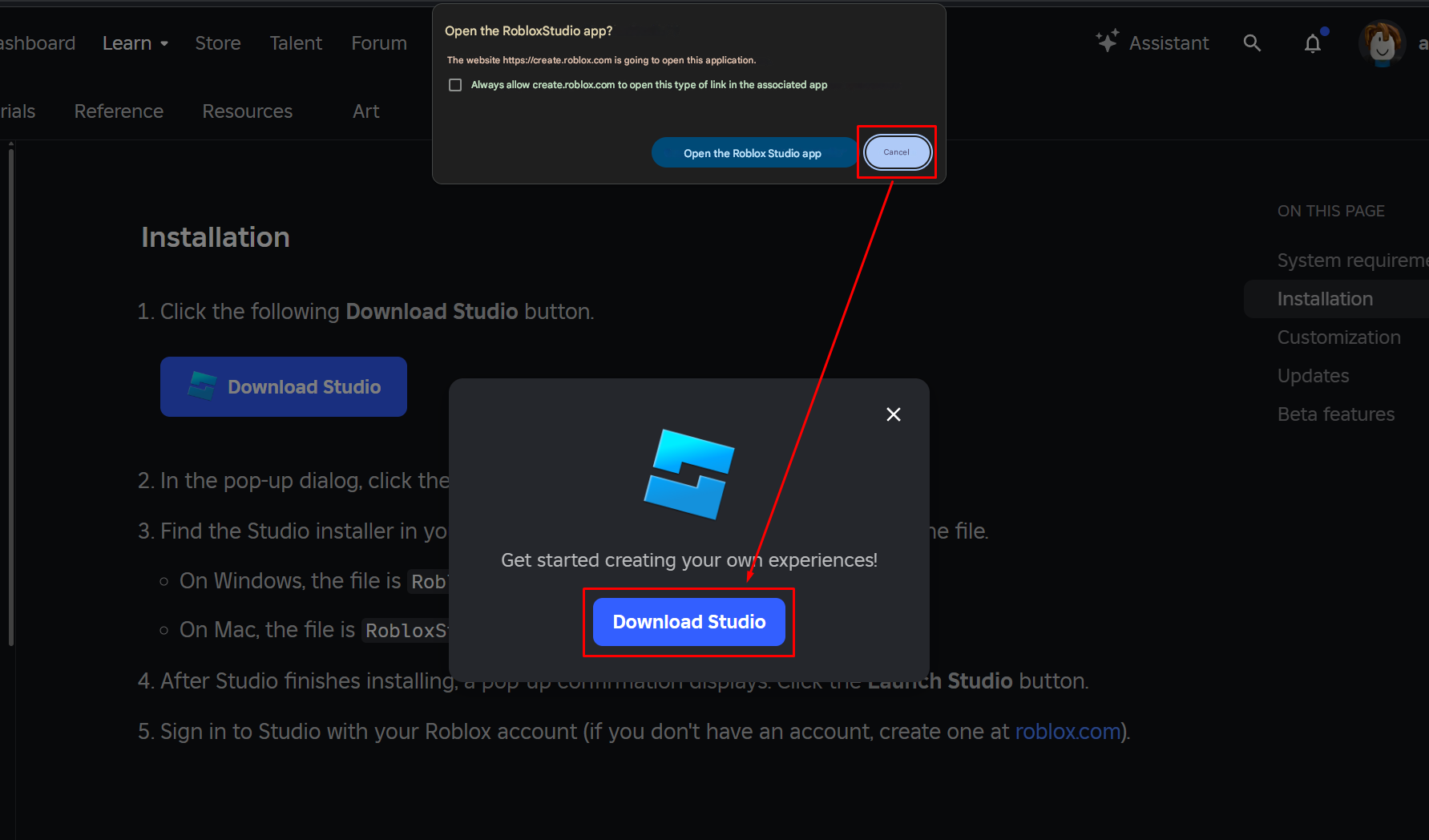Open the Forum nav link

[x=379, y=43]
